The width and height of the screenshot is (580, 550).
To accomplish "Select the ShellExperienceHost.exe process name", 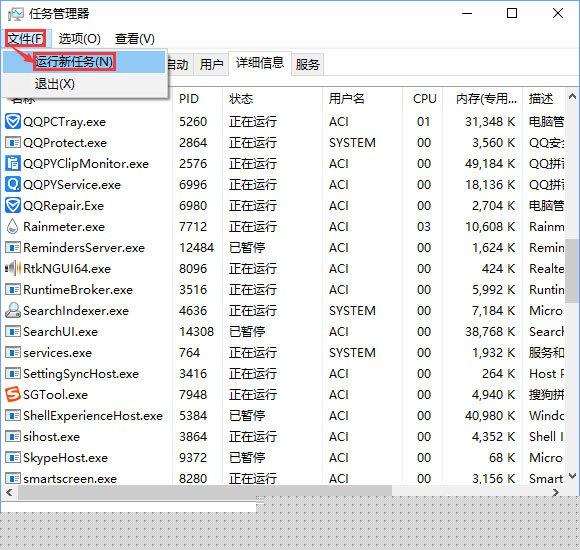I will [93, 415].
